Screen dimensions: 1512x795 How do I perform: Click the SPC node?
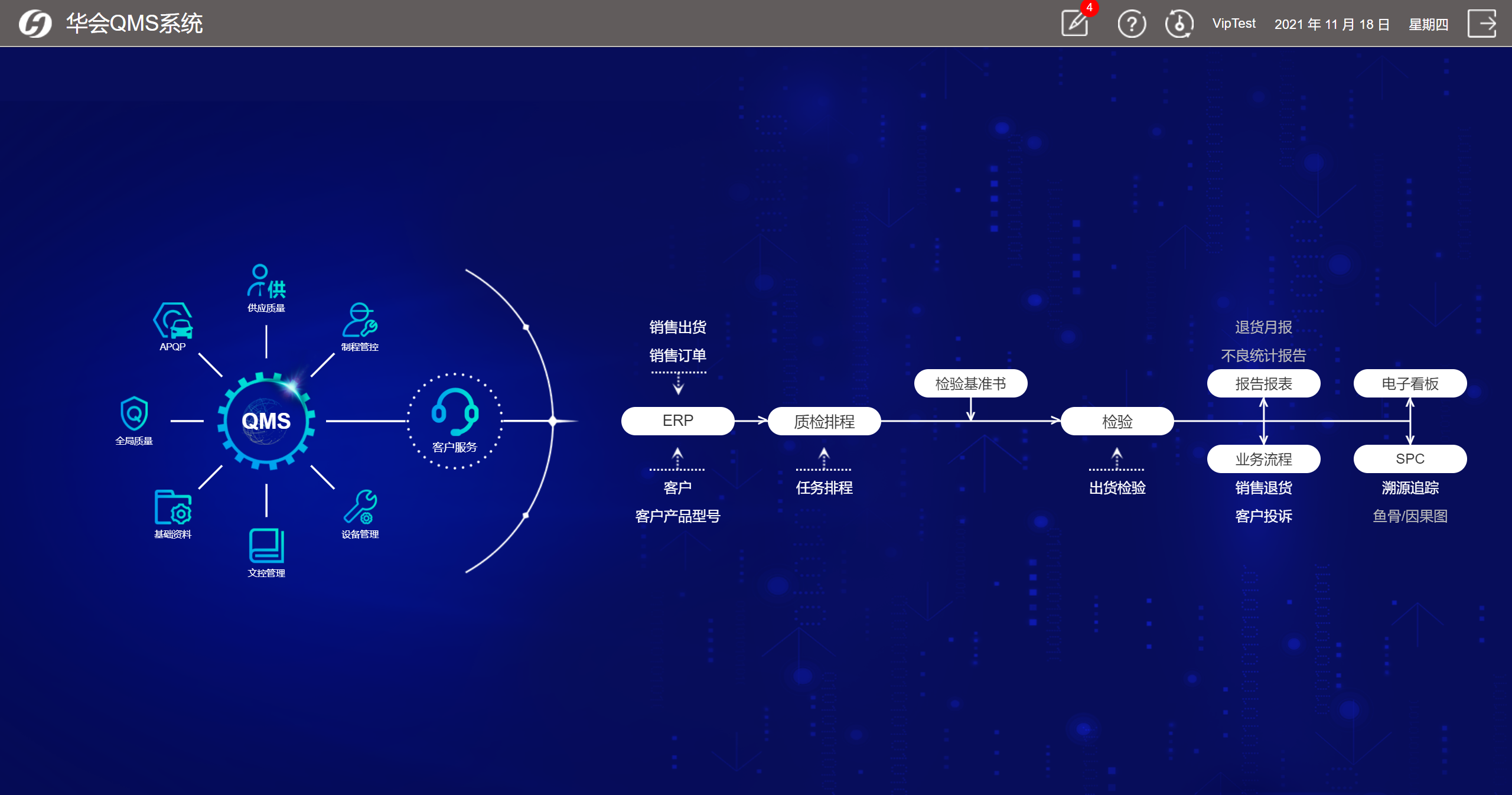[x=1410, y=459]
